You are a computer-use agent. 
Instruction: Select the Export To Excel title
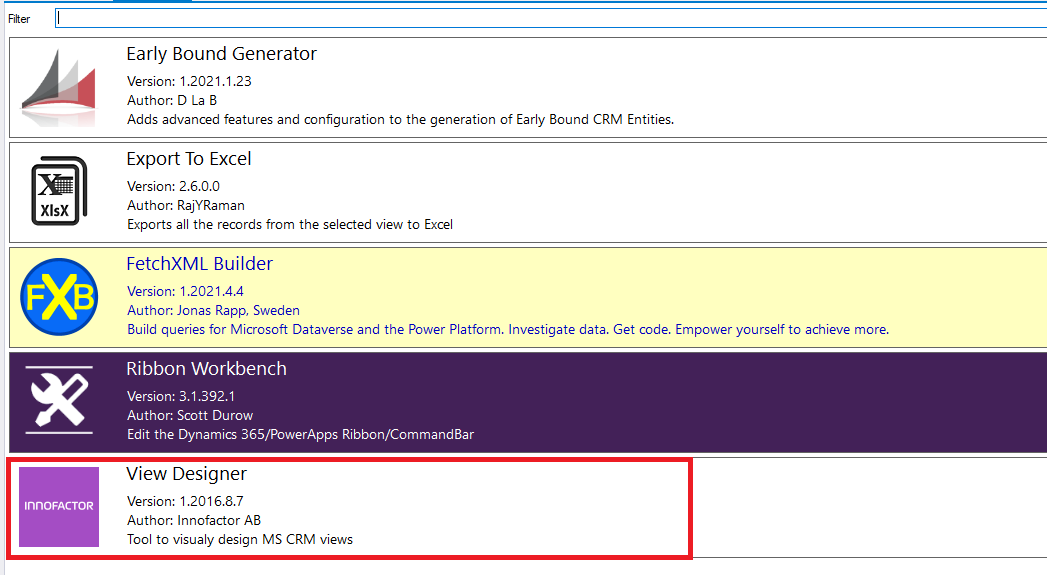pos(189,159)
